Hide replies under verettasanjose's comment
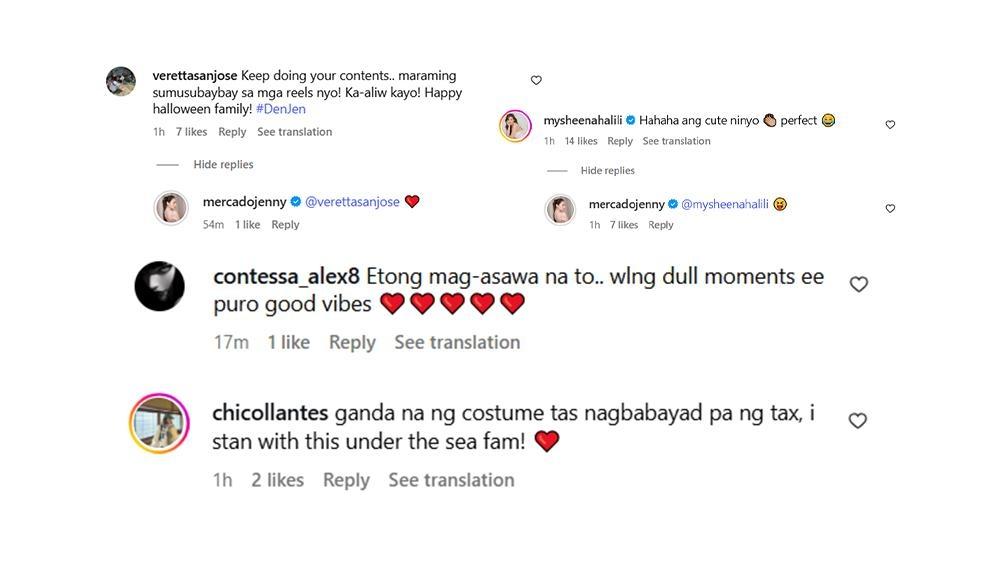Image resolution: width=1000 pixels, height=563 pixels. (223, 164)
